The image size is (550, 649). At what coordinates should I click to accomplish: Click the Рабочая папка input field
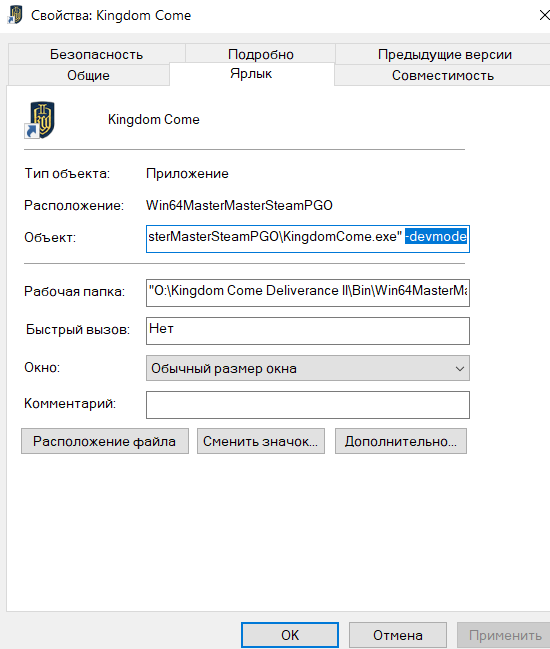point(307,293)
